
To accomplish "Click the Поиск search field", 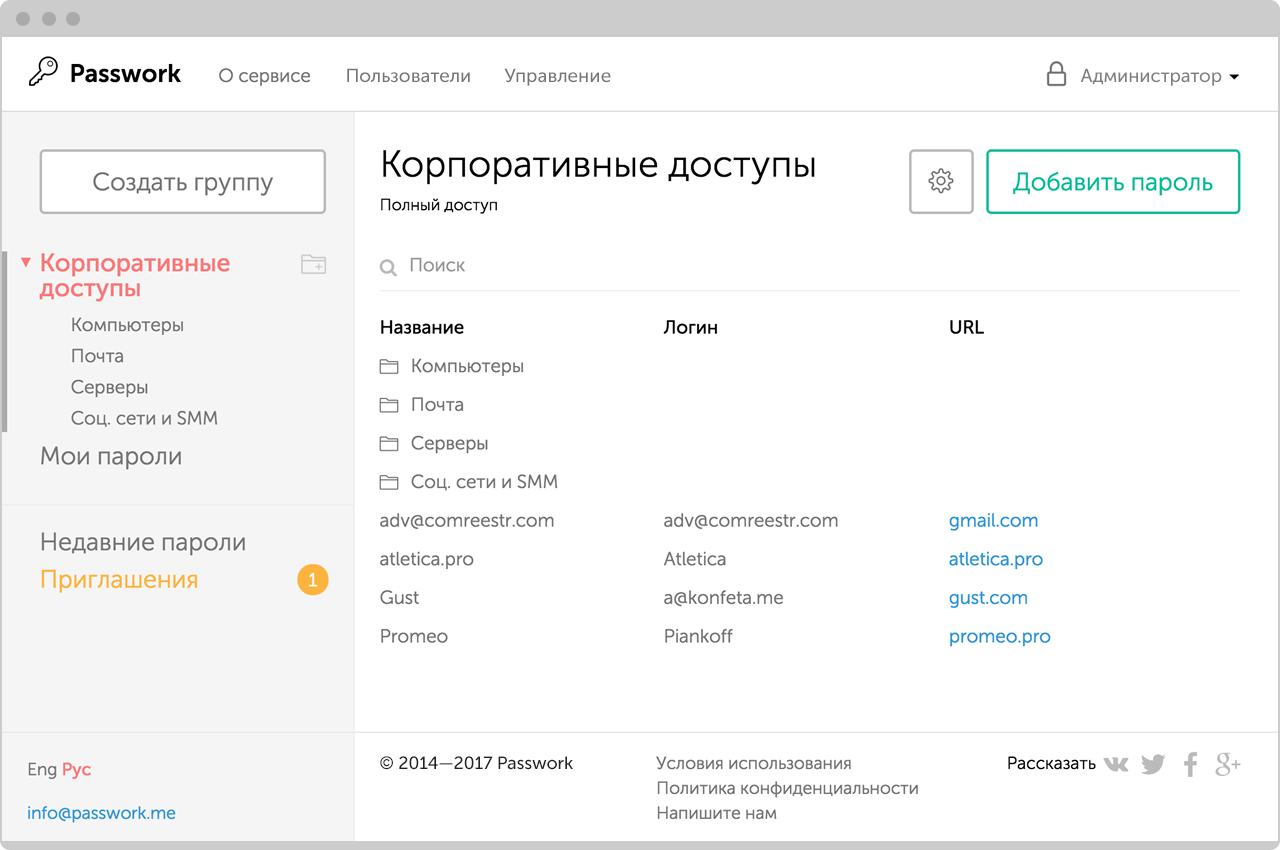I will [810, 266].
